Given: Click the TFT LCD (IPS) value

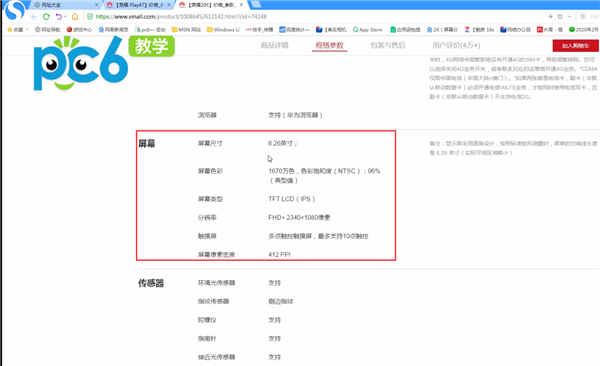Looking at the screenshot, I should [292, 199].
